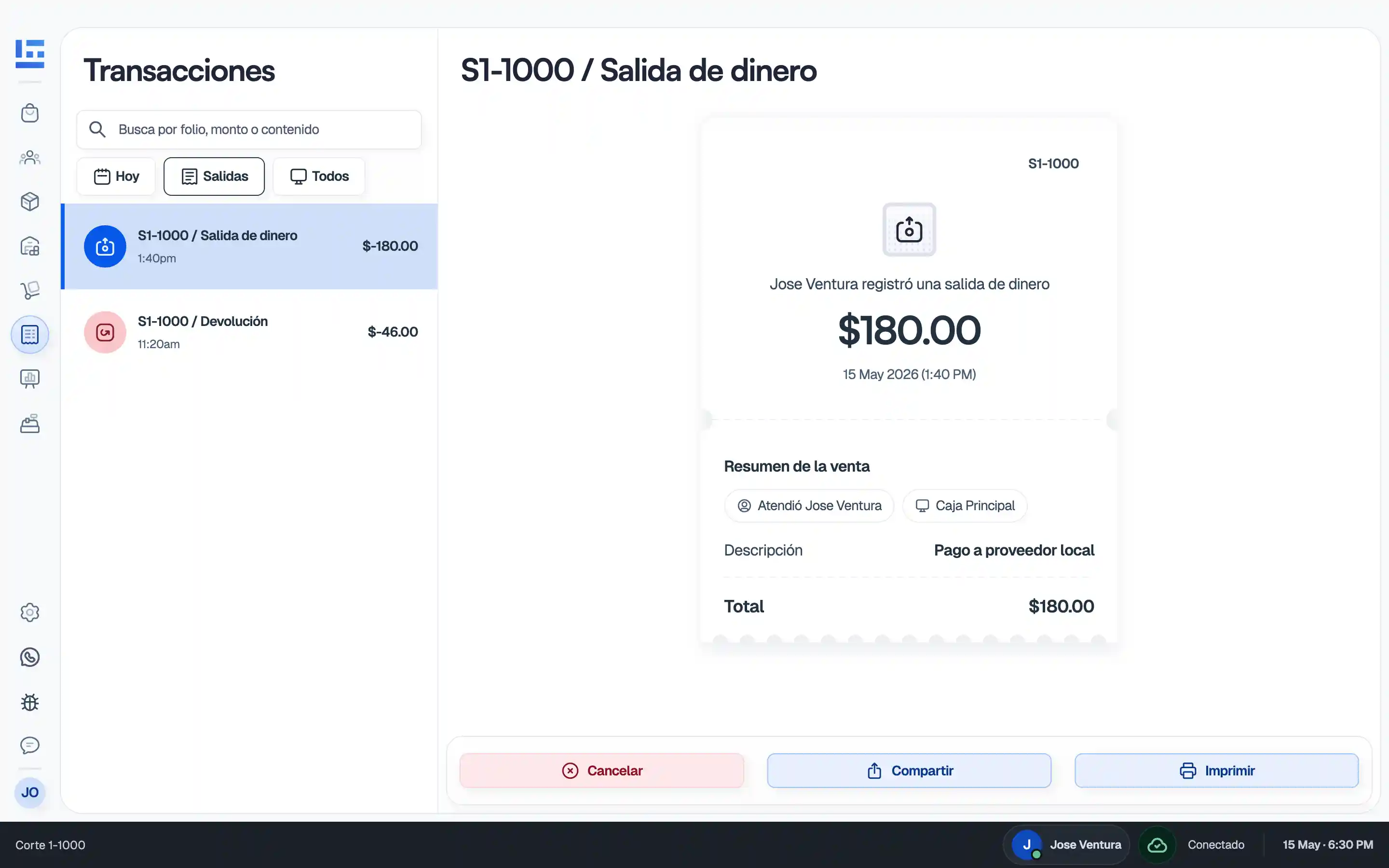
Task: Click the Cancelar button
Action: coord(601,771)
